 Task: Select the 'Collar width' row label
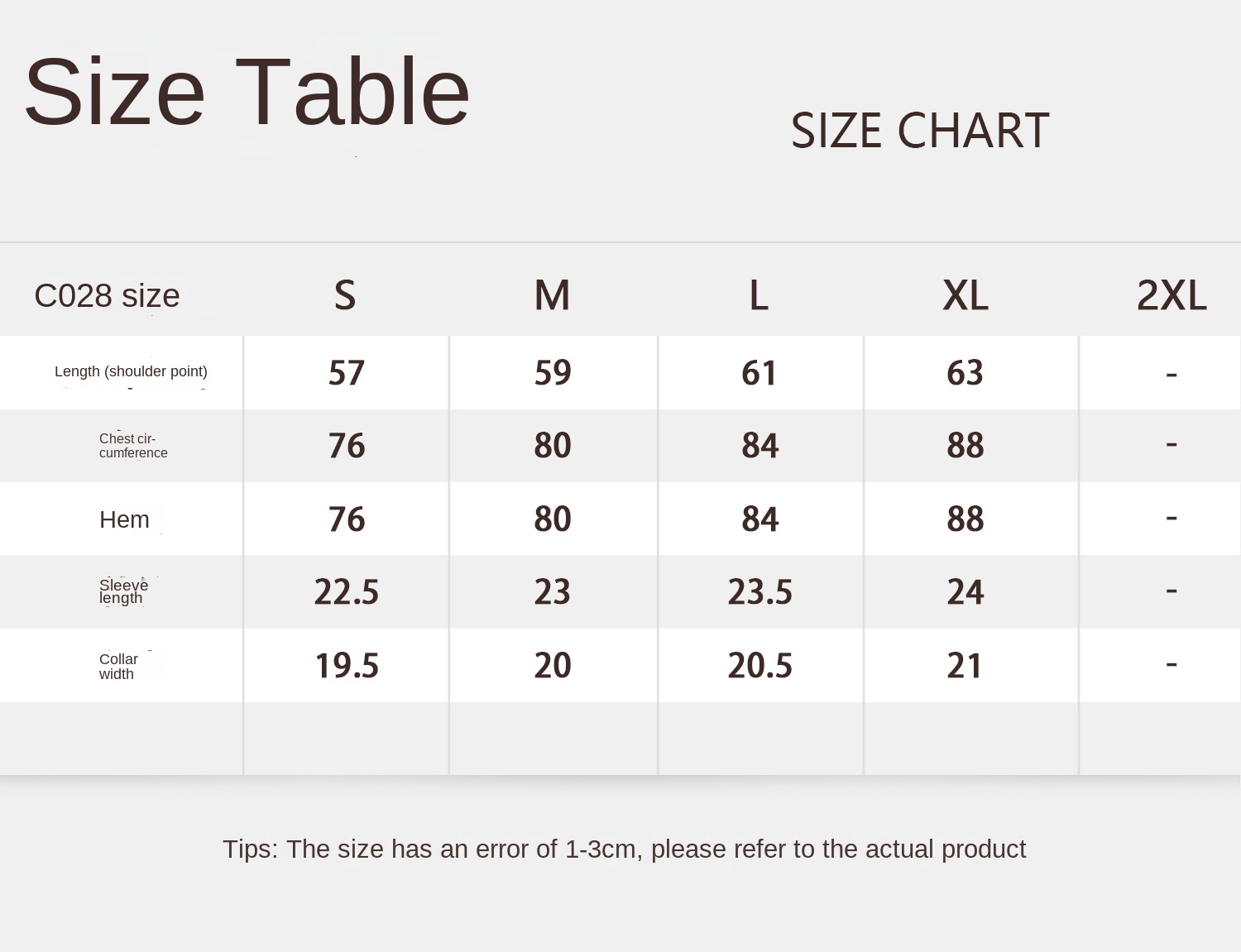(118, 666)
